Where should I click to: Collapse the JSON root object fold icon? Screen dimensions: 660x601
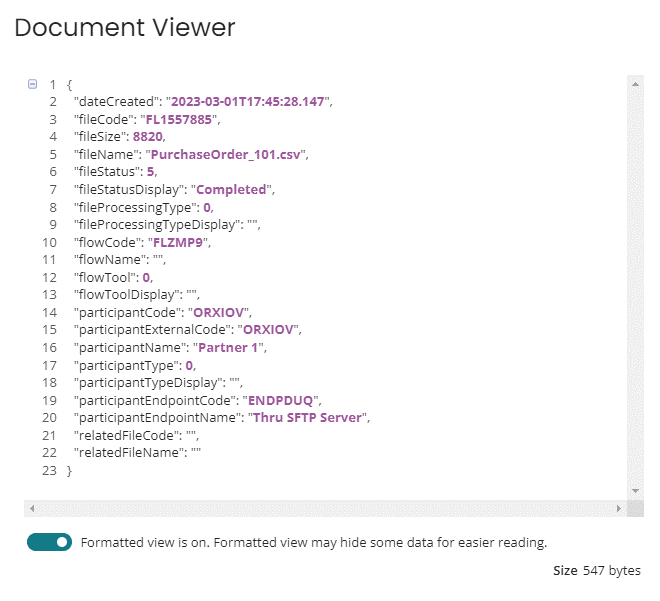click(32, 84)
